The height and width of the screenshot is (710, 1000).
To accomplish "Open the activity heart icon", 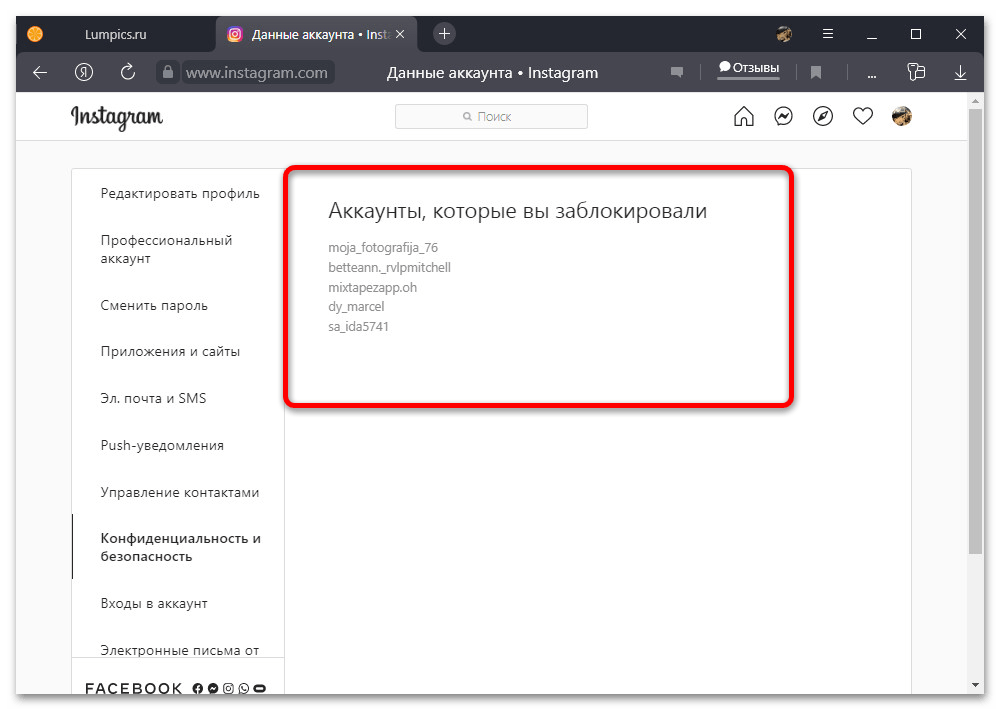I will coord(863,116).
